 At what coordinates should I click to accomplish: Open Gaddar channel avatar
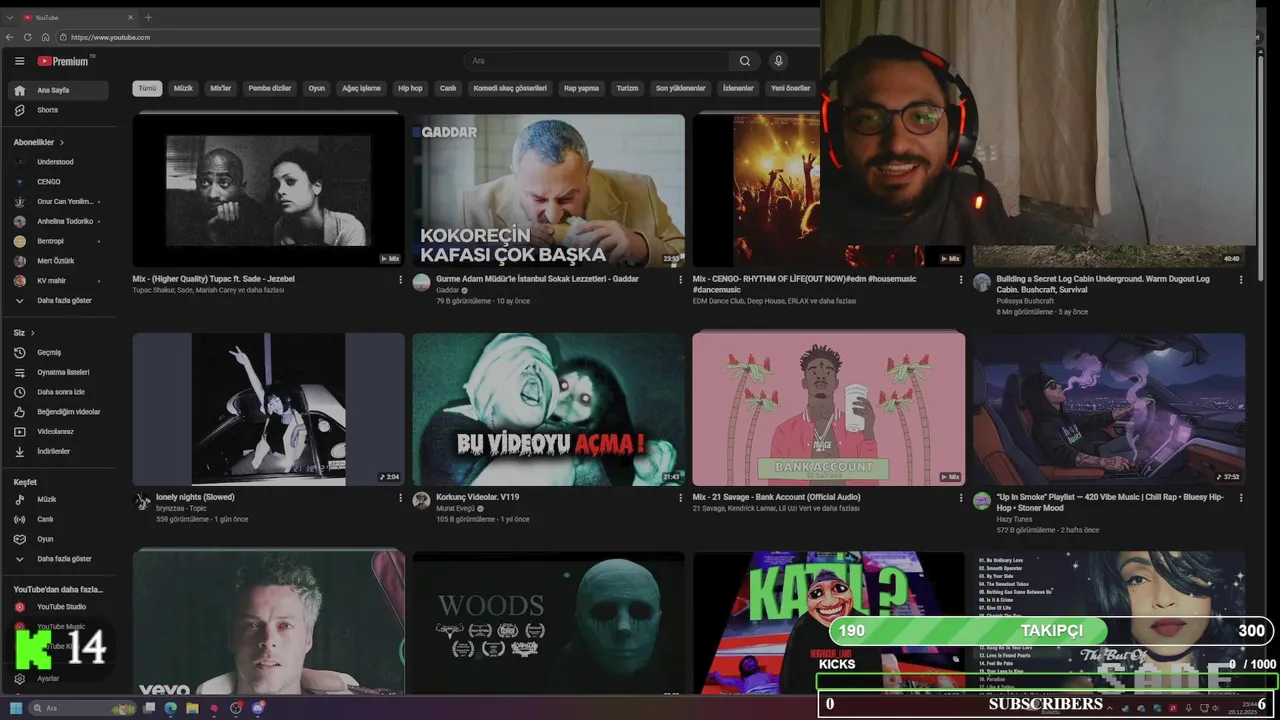(x=421, y=283)
